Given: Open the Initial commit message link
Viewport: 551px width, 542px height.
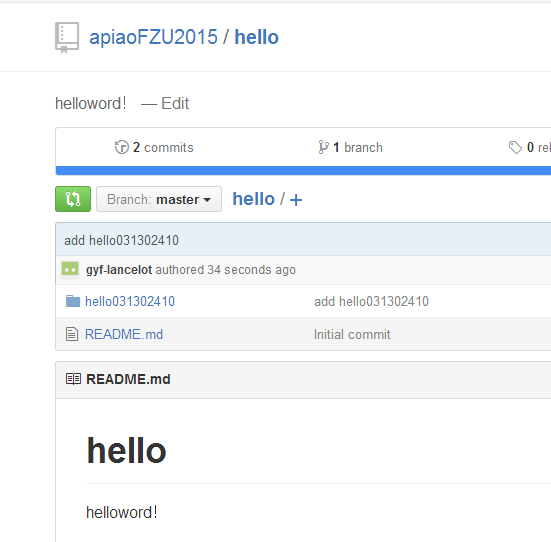Looking at the screenshot, I should pyautogui.click(x=352, y=334).
